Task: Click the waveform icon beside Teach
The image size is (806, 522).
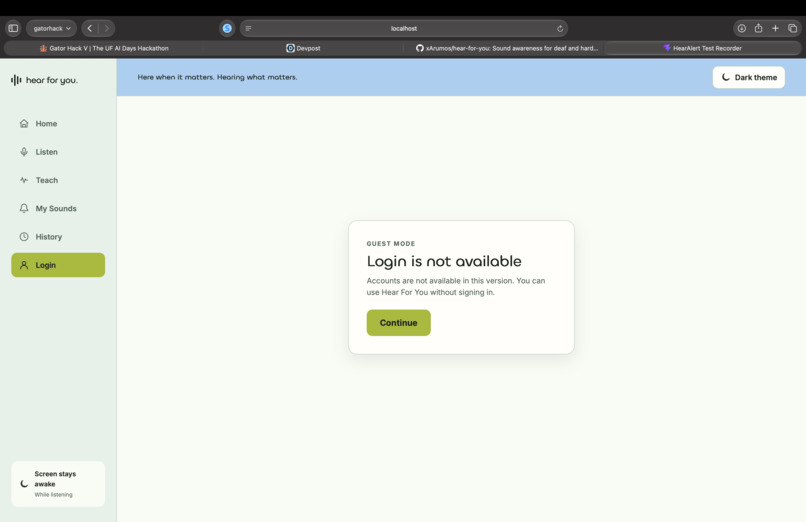Action: (x=24, y=180)
